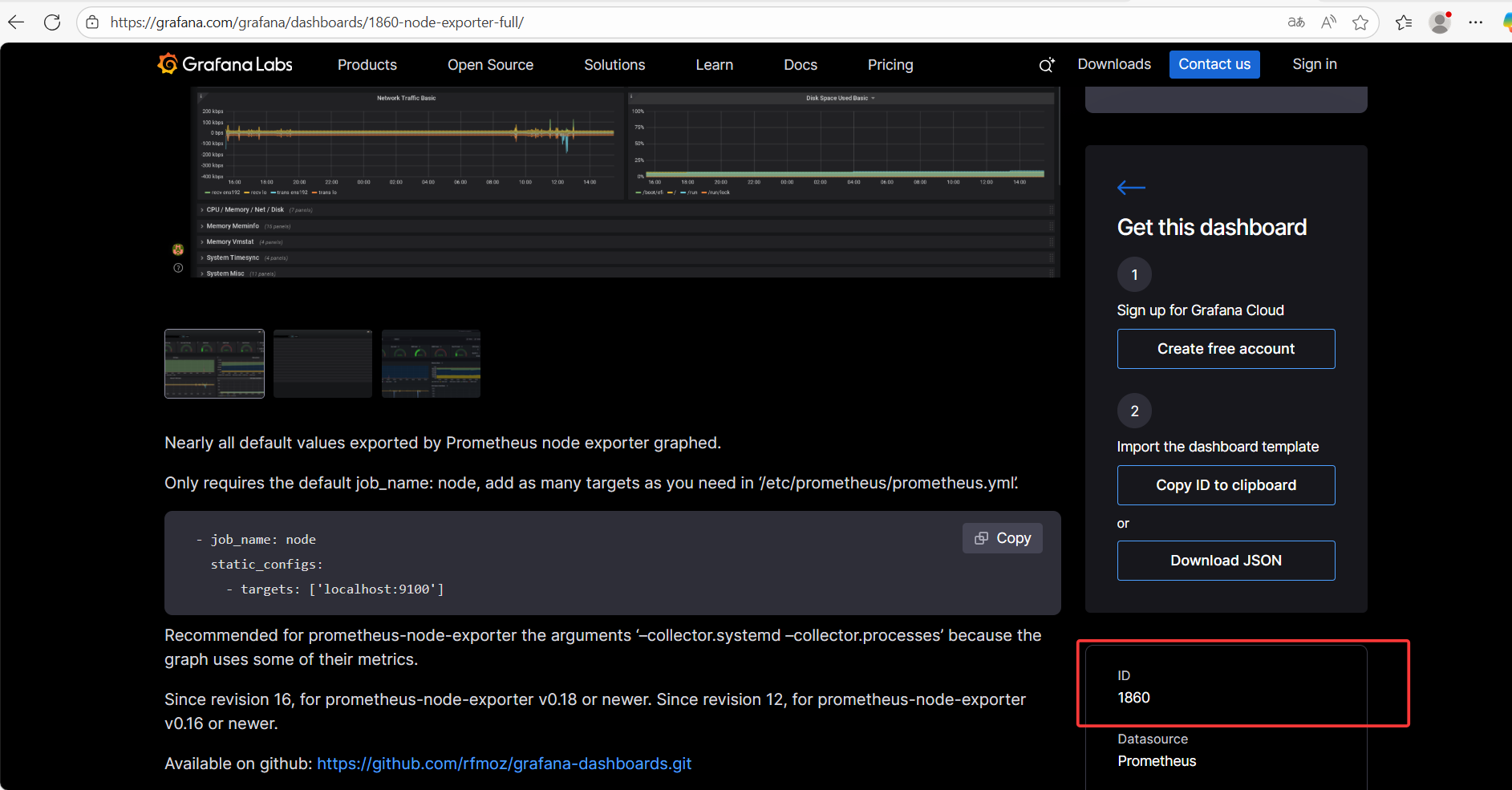The image size is (1512, 790).
Task: Open the Pricing page
Action: click(x=890, y=65)
